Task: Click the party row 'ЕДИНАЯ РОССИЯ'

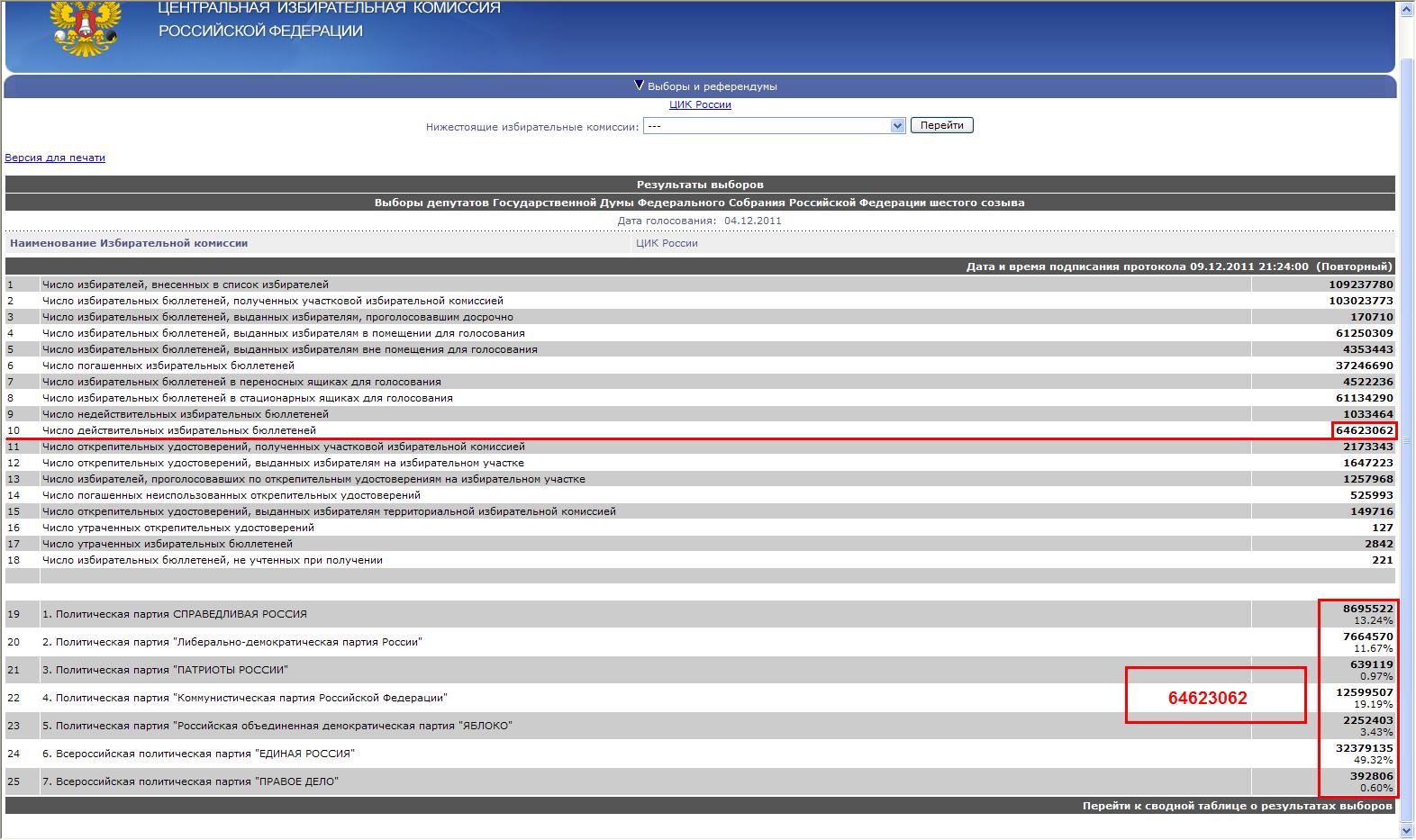Action: point(700,754)
